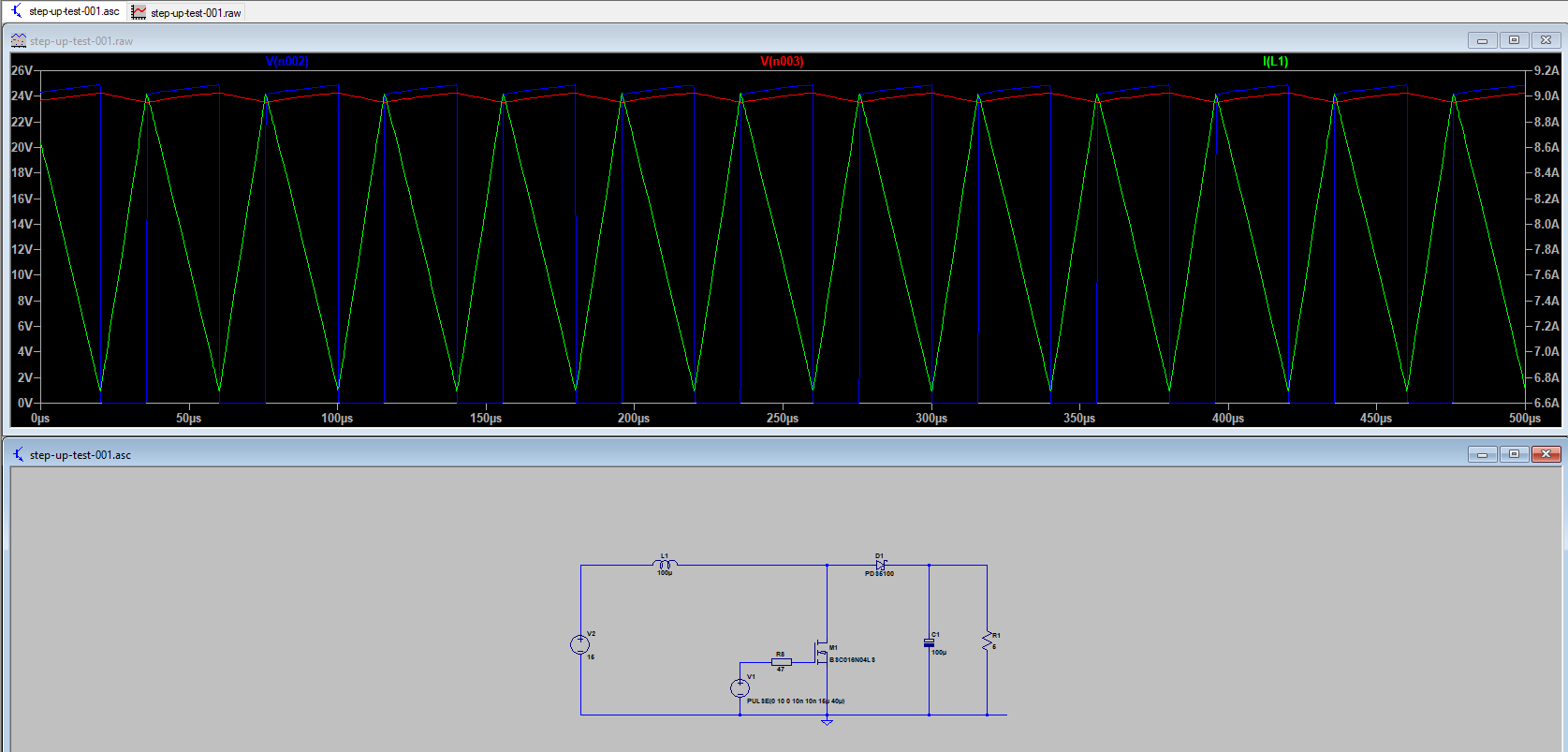
Task: Click the D1 reference designator label
Action: pos(879,555)
